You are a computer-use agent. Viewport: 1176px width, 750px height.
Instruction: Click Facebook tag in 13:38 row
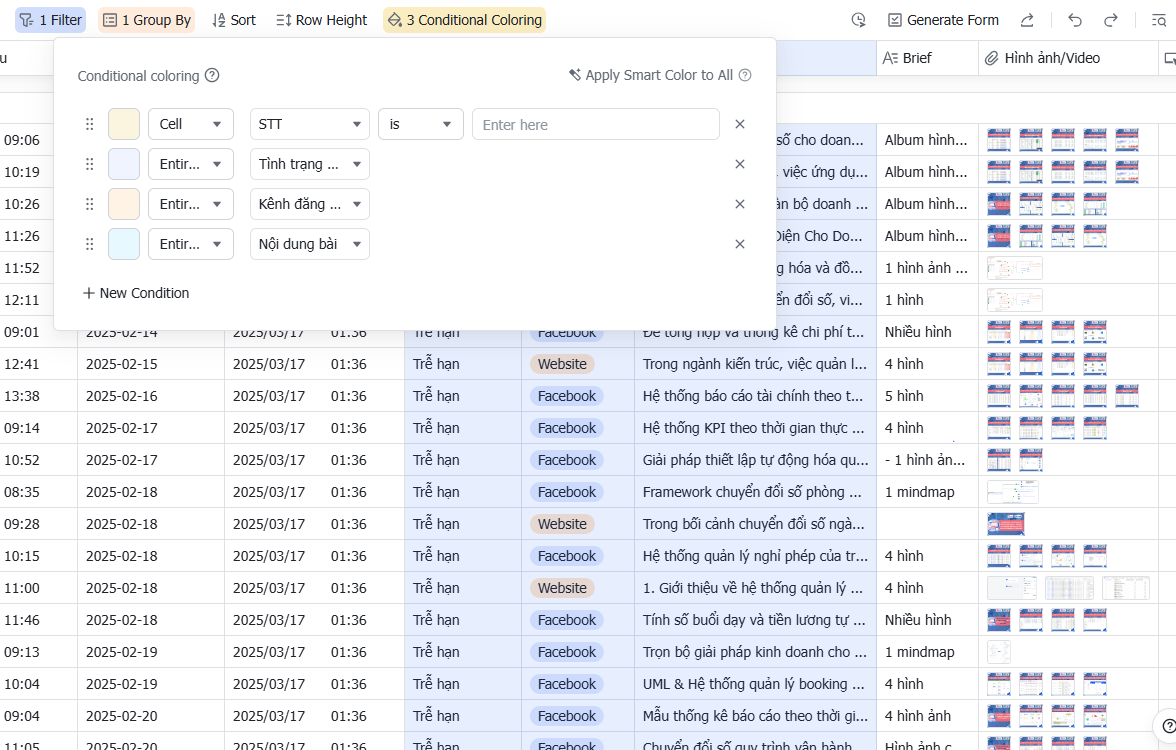click(567, 396)
